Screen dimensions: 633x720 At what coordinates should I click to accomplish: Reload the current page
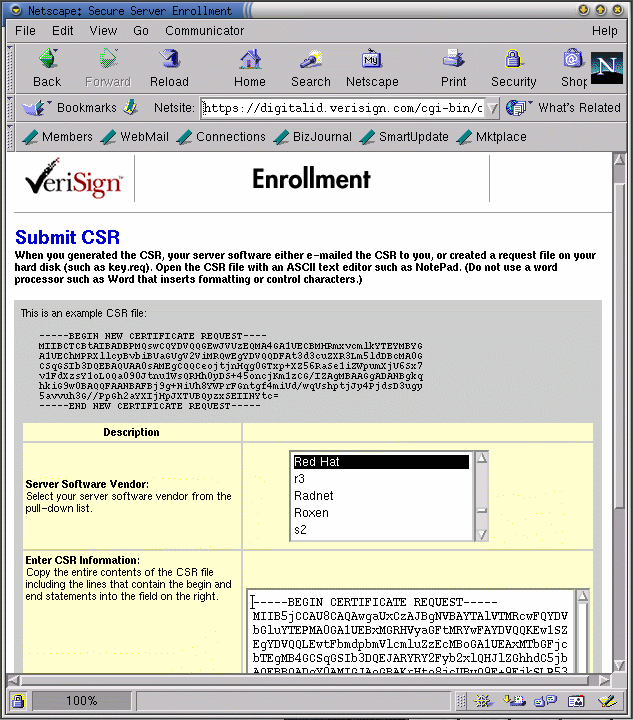coord(169,67)
